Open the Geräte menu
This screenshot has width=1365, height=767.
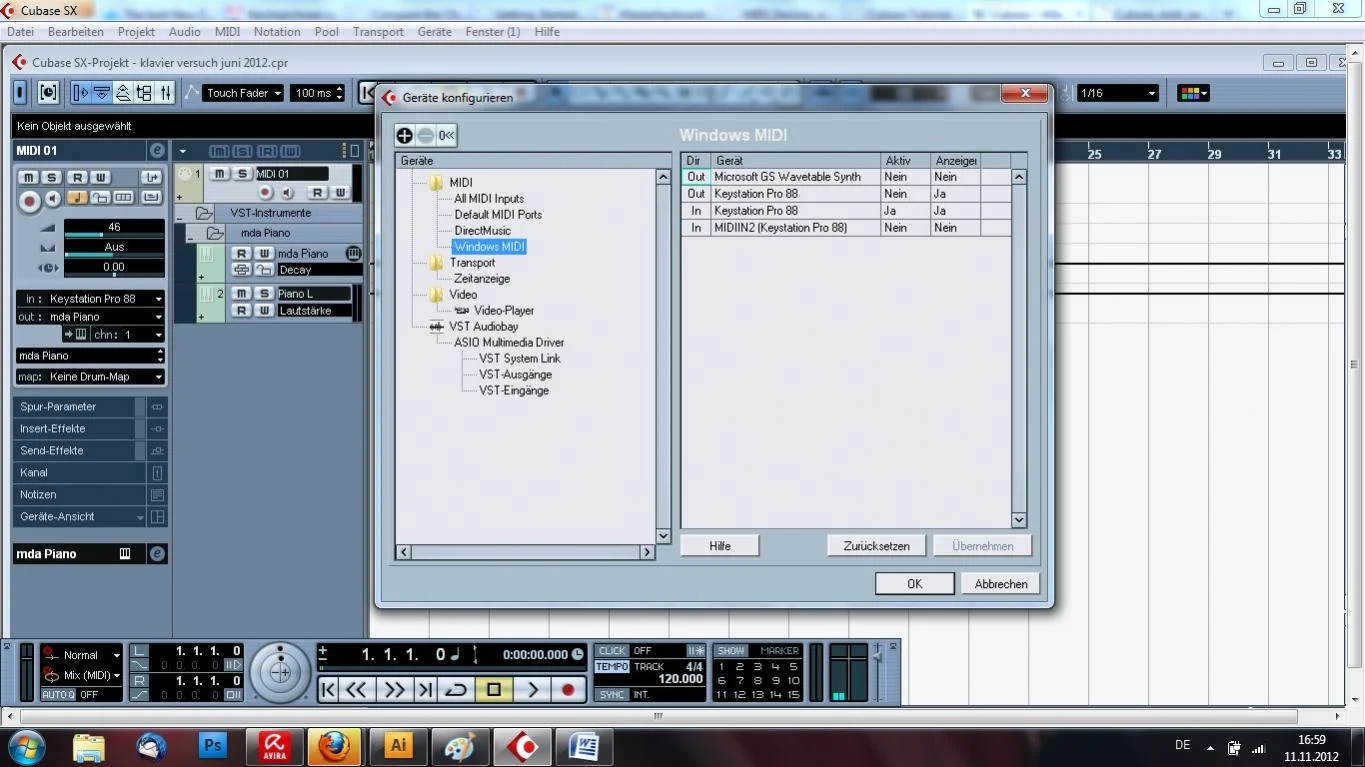434,32
